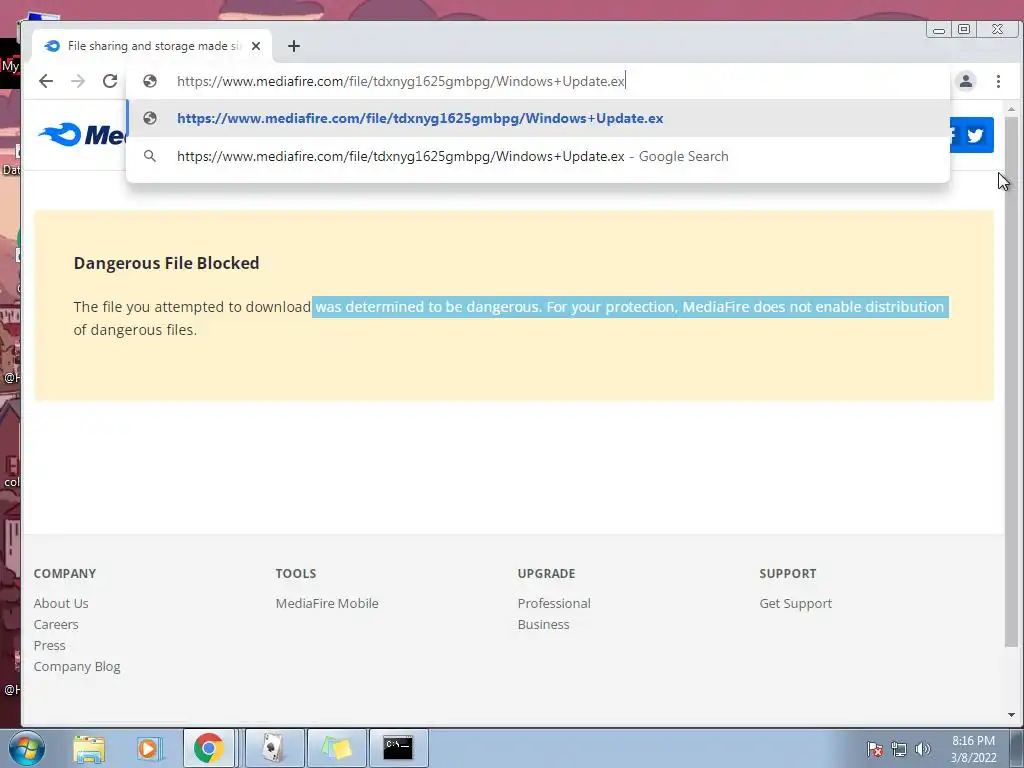Open Windows Explorer from the taskbar
Screen dimensions: 1024x768
pyautogui.click(x=89, y=748)
